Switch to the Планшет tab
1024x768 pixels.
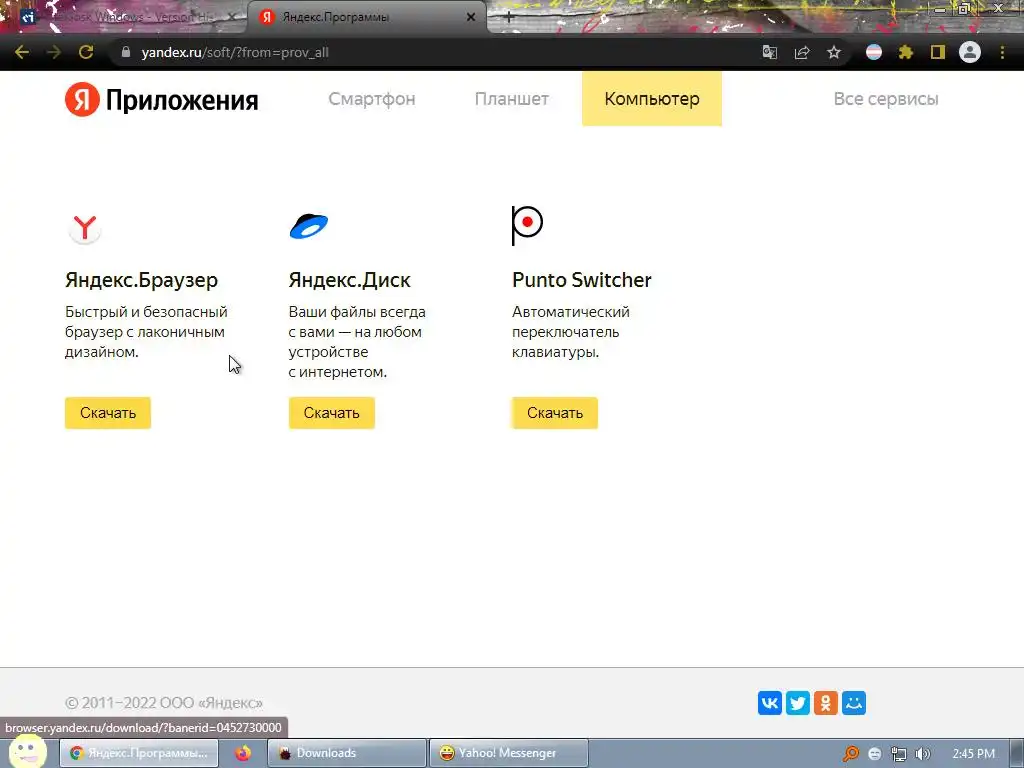click(x=511, y=99)
